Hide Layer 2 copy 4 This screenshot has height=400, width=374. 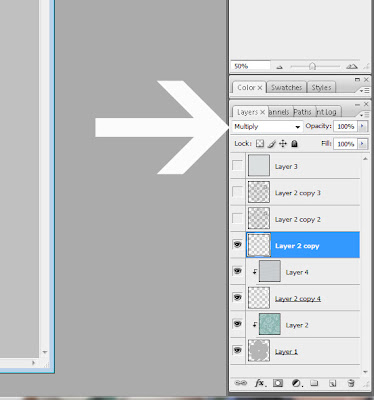(237, 297)
